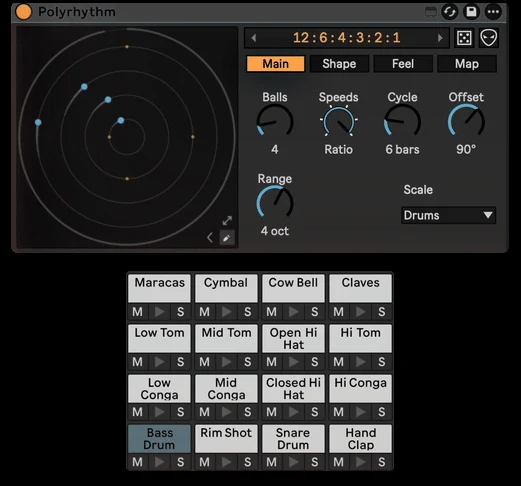Preview play the Maracas pad

pyautogui.click(x=159, y=312)
